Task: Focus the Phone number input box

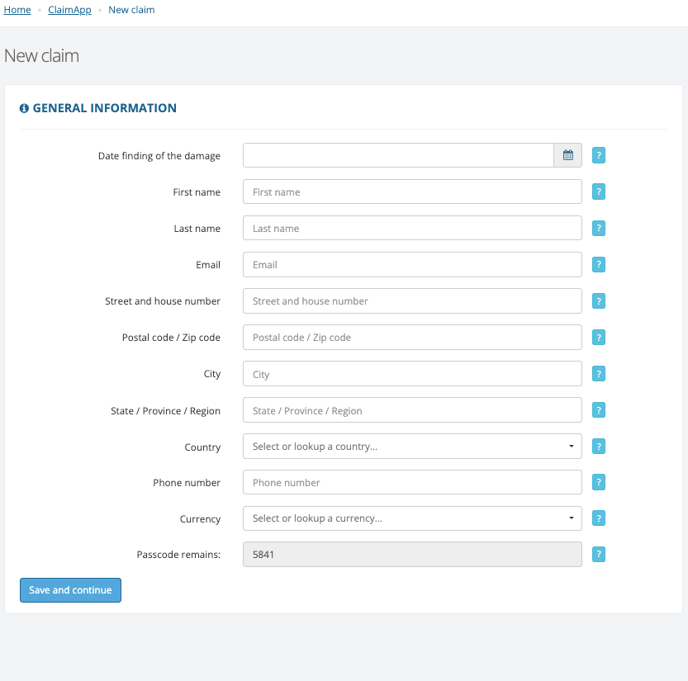Action: [x=412, y=482]
